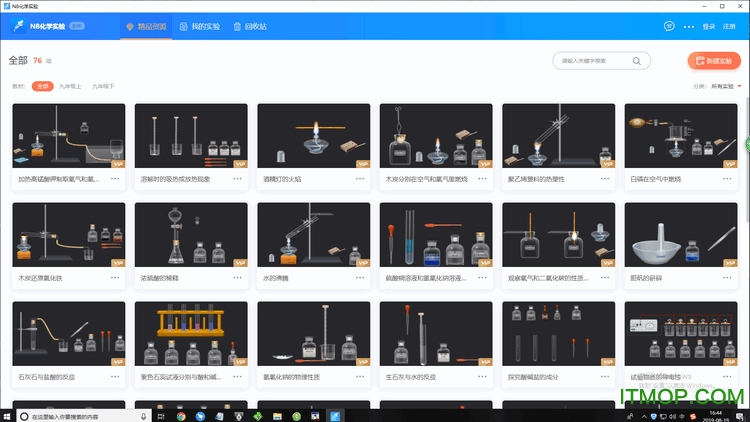Select the 九年级下 textbook filter

(x=103, y=87)
